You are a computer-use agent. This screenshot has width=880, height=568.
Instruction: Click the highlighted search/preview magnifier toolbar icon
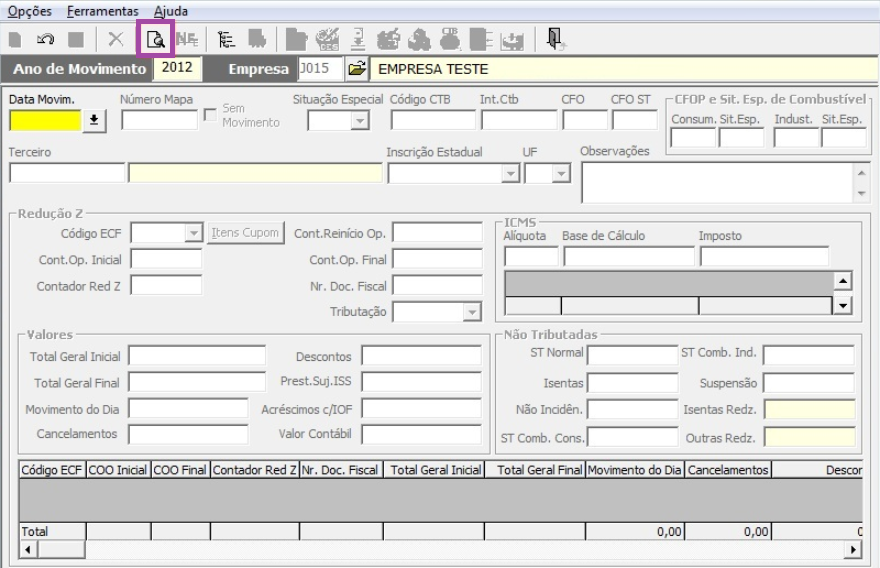(x=155, y=39)
